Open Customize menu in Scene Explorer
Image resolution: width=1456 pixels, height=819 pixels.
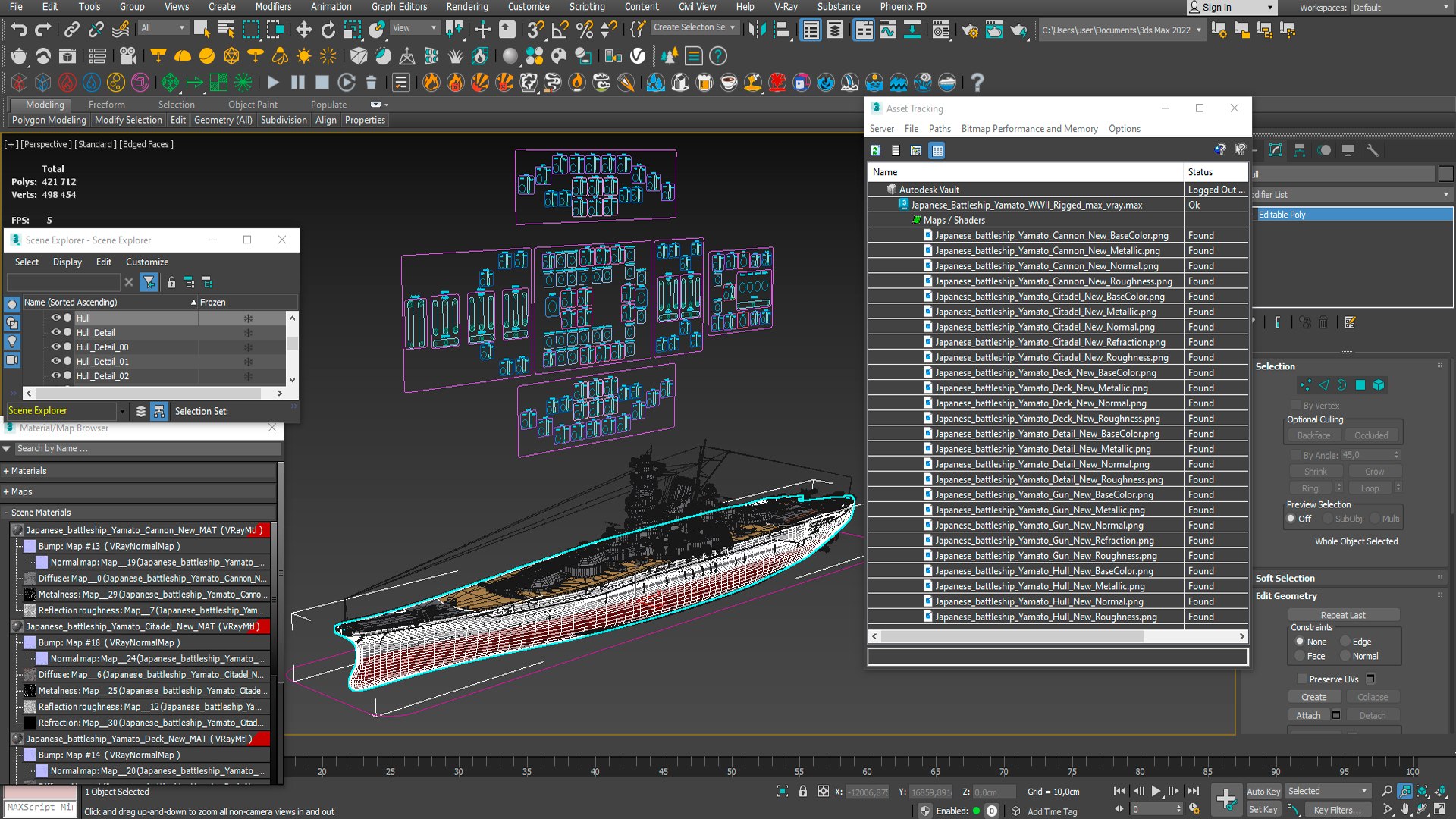(x=147, y=262)
